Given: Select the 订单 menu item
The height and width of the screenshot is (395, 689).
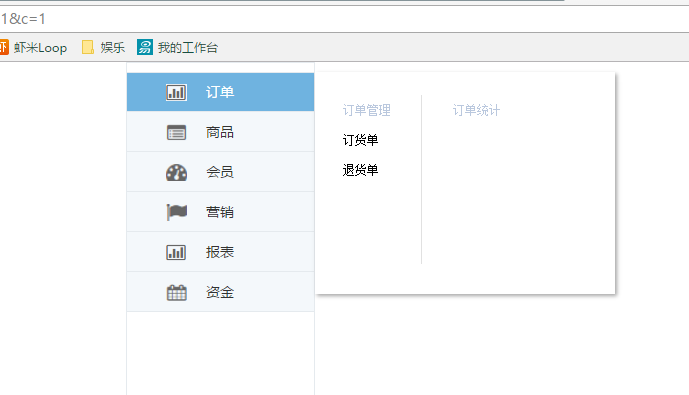Looking at the screenshot, I should (x=220, y=92).
